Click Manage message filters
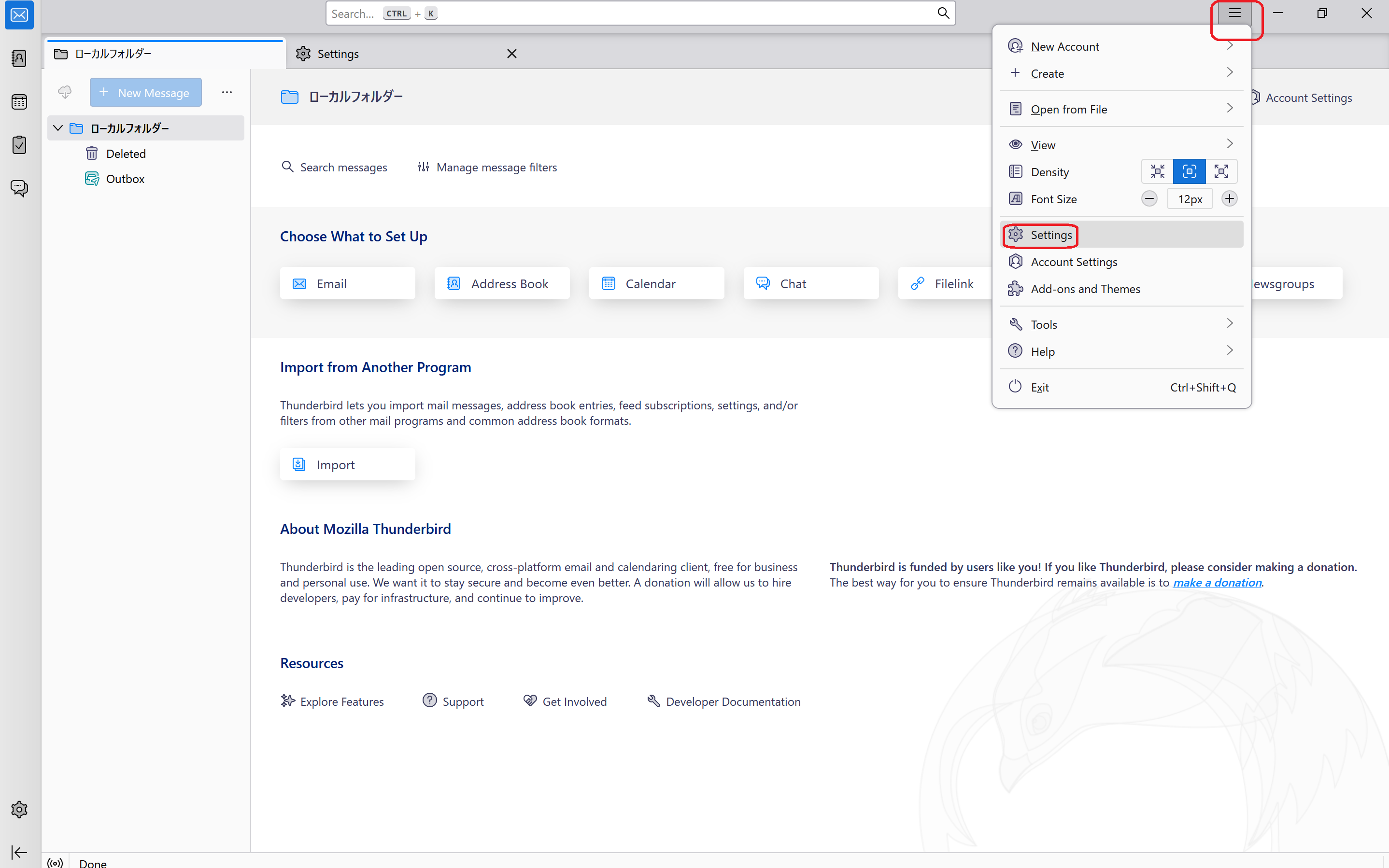The width and height of the screenshot is (1389, 868). [x=487, y=167]
